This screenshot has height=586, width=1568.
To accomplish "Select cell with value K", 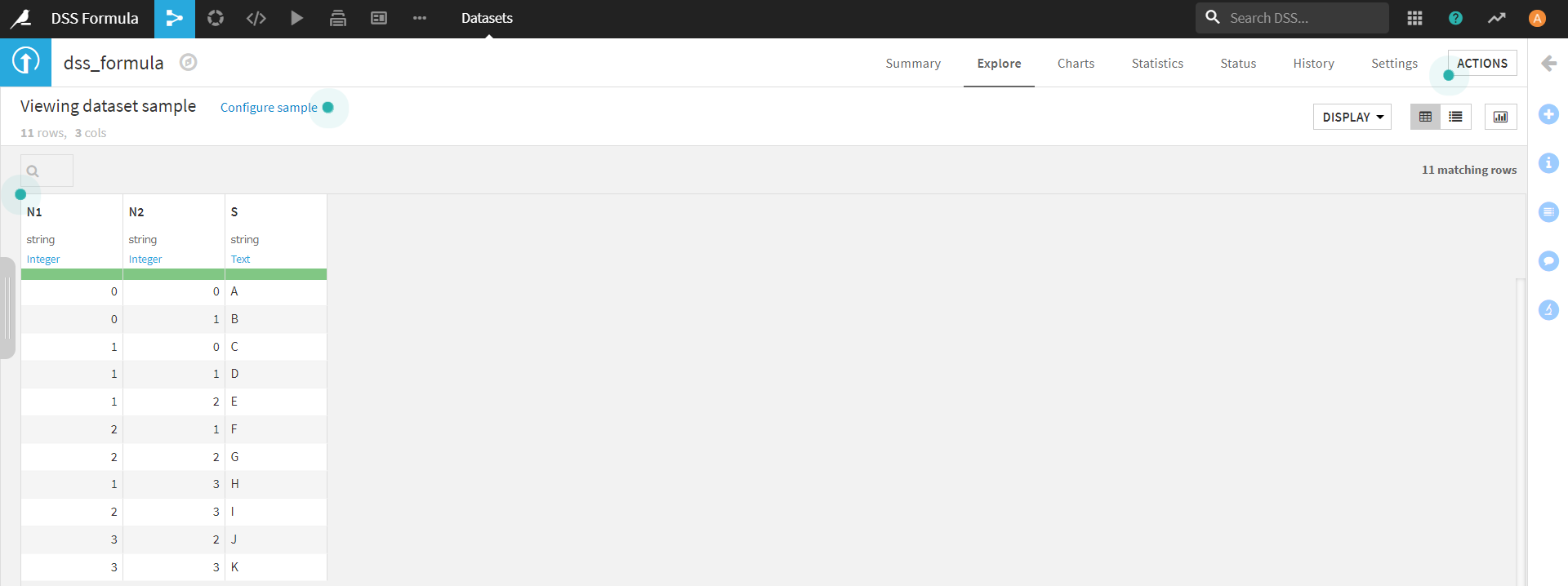I will click(x=276, y=567).
